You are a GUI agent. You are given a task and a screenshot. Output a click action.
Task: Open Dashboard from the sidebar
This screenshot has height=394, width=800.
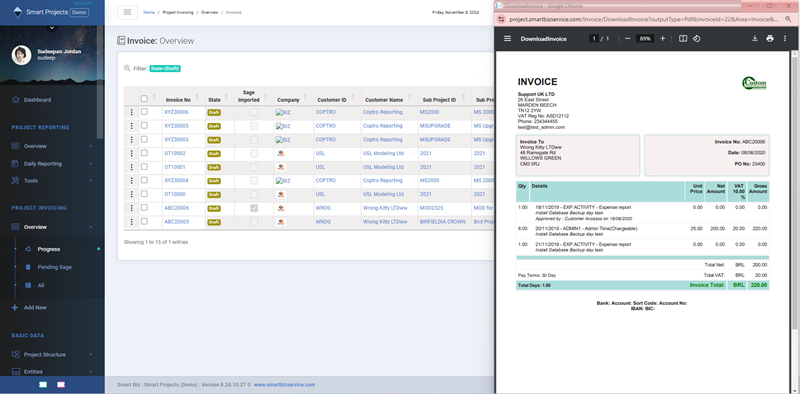[x=37, y=100]
